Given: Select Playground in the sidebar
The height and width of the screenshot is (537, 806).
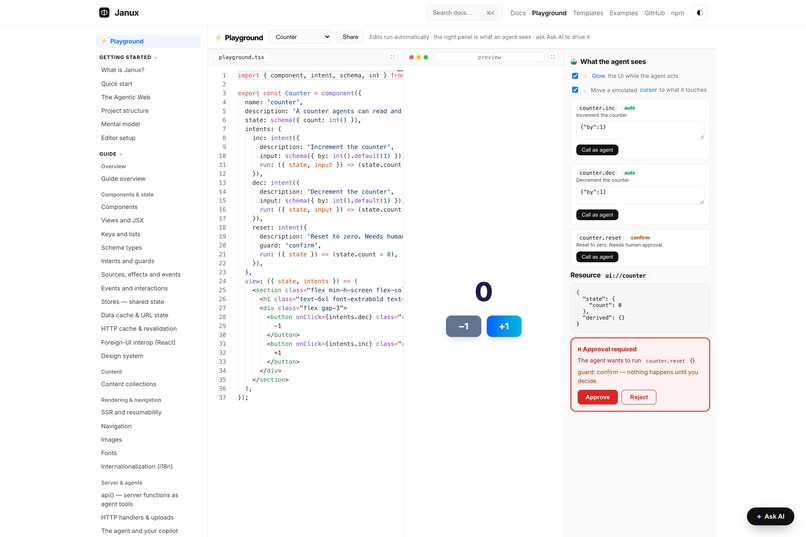Looking at the screenshot, I should tap(148, 41).
